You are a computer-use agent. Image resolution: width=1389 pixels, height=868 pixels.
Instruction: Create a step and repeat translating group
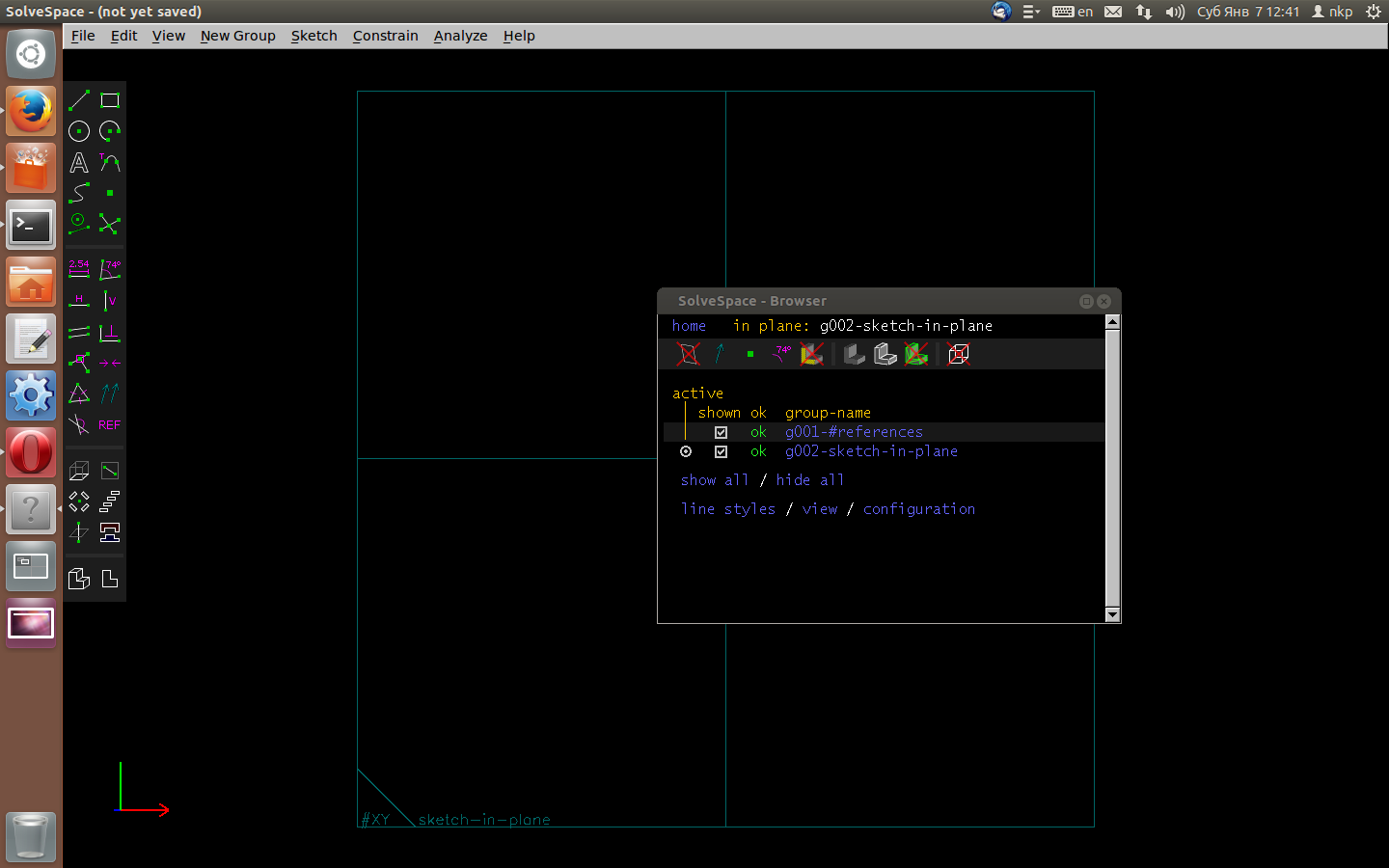(x=110, y=502)
